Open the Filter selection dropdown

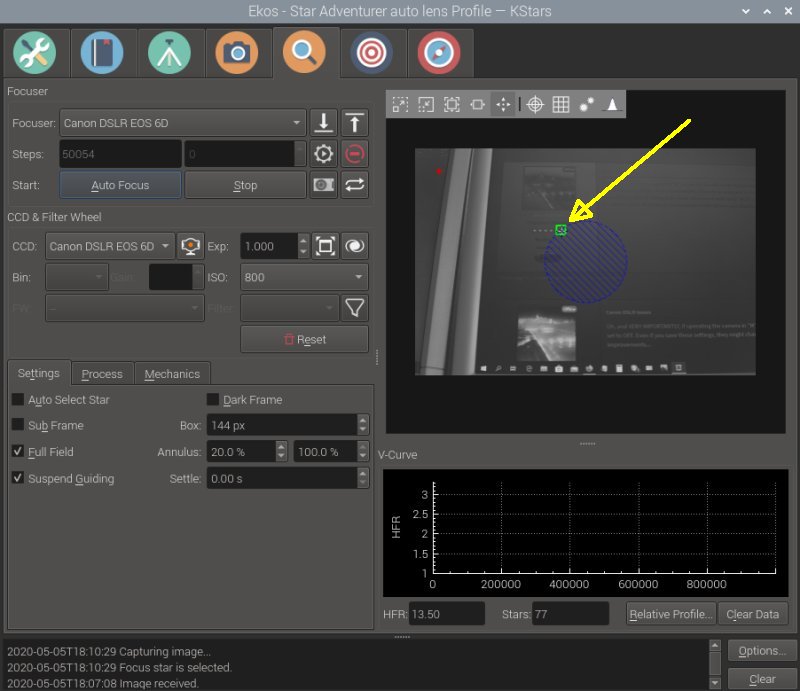pyautogui.click(x=289, y=308)
